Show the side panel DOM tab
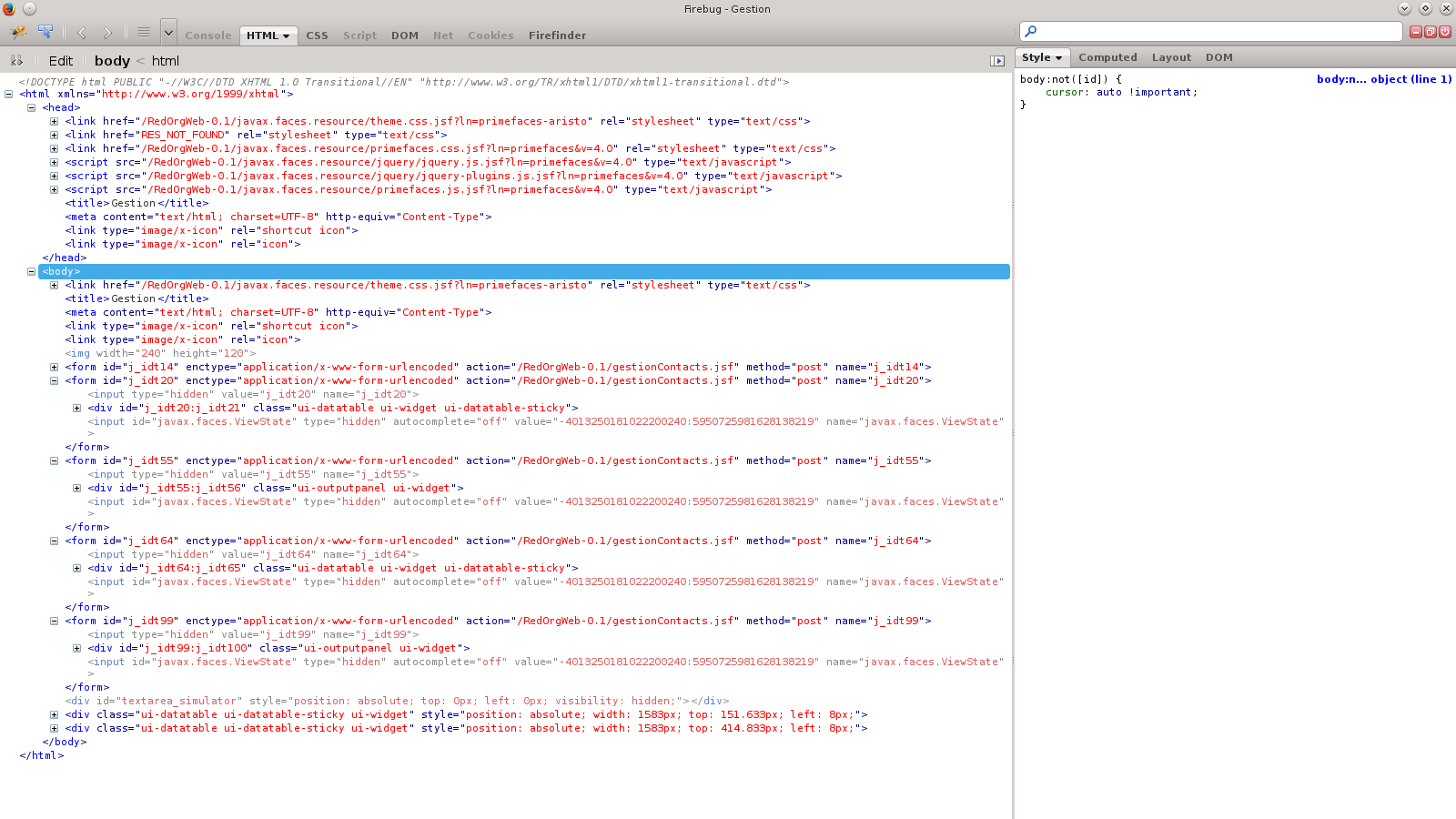This screenshot has height=819, width=1456. (1219, 57)
